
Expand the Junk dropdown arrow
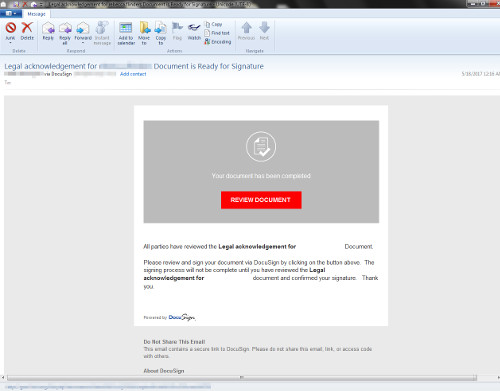tap(10, 43)
